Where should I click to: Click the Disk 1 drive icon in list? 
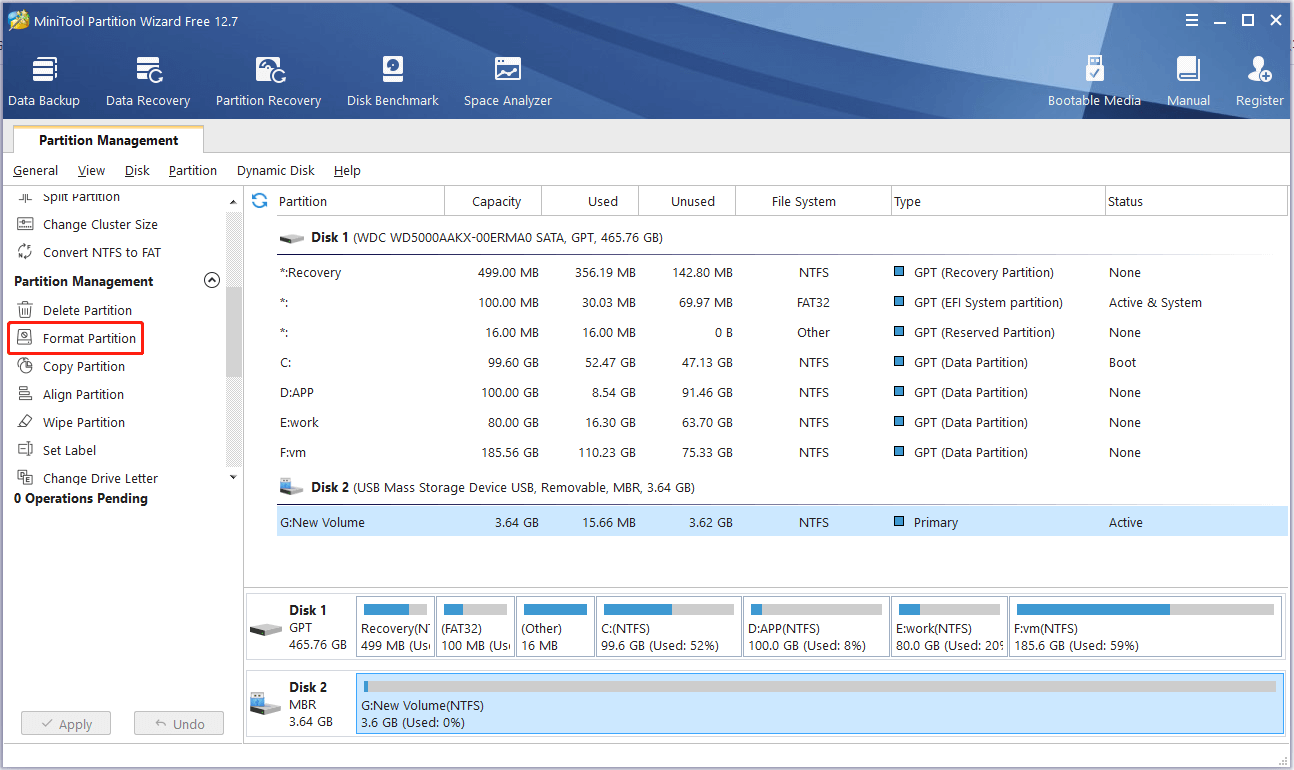point(292,238)
